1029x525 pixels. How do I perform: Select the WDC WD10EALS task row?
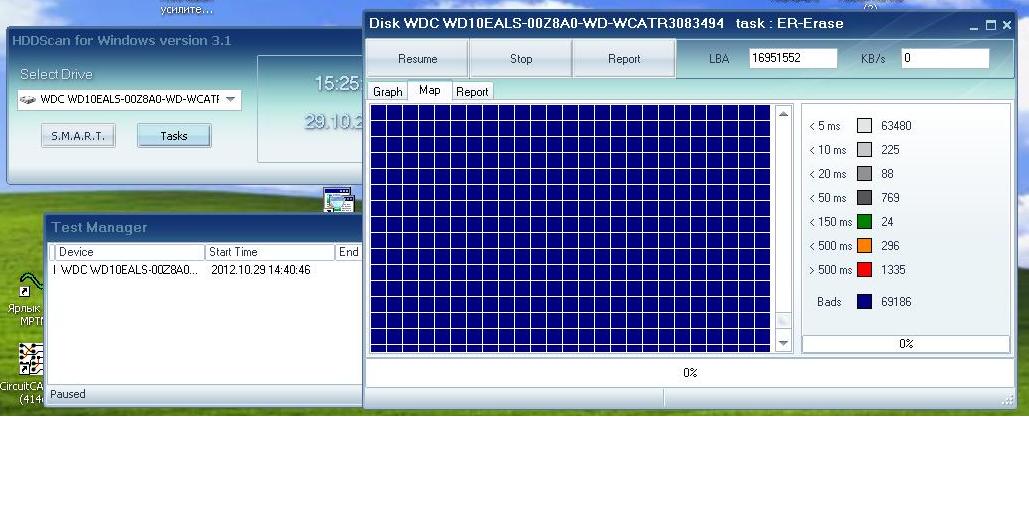coord(207,270)
